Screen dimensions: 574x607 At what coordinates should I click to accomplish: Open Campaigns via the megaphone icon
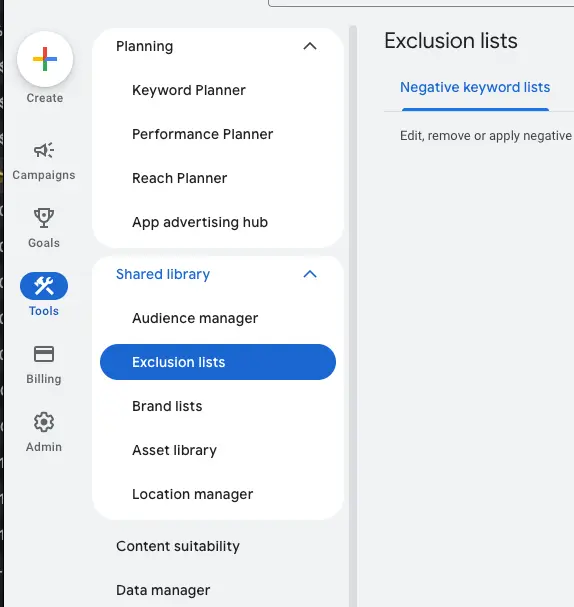(44, 150)
